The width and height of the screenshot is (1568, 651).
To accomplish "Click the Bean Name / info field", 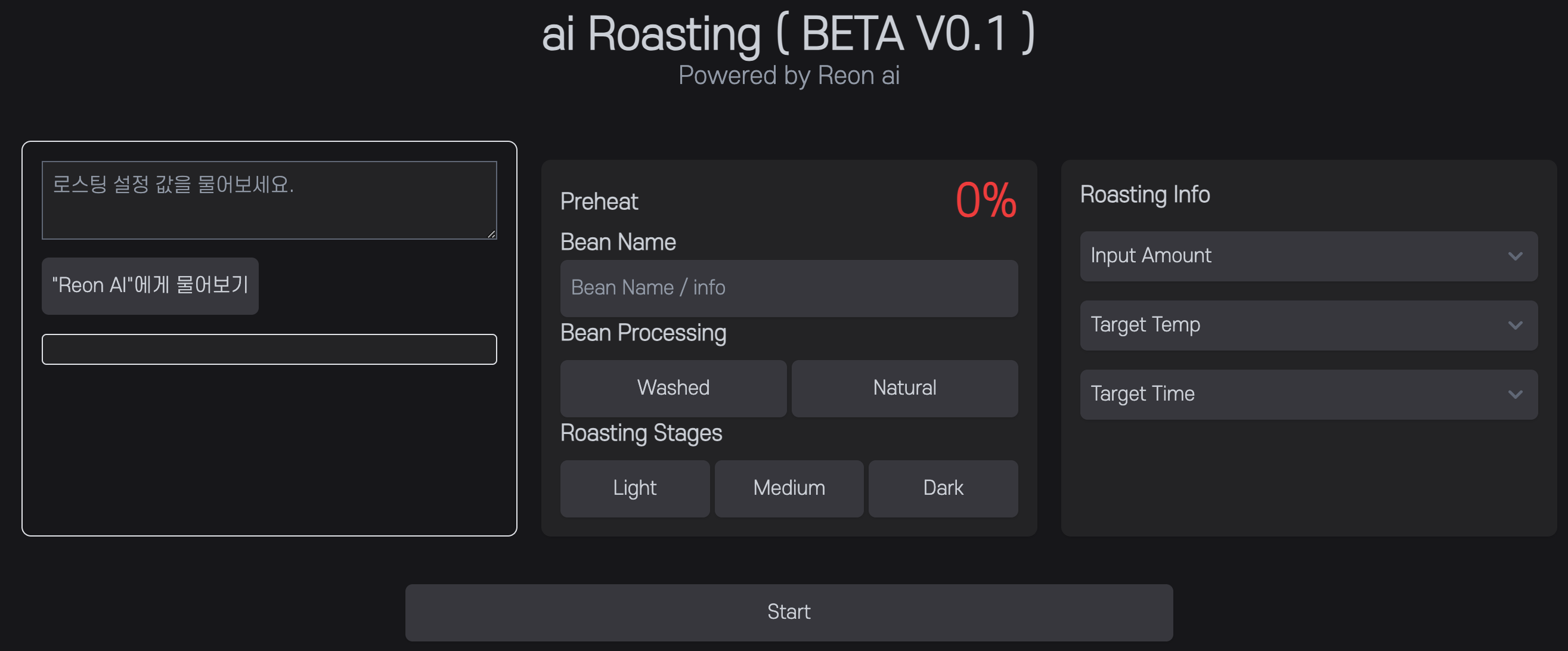I will coord(788,288).
